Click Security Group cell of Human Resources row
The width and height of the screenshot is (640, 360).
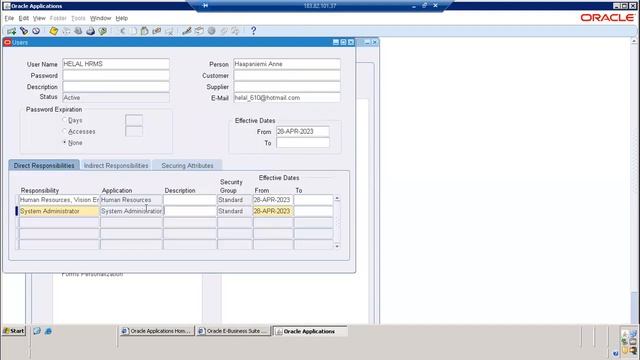235,200
